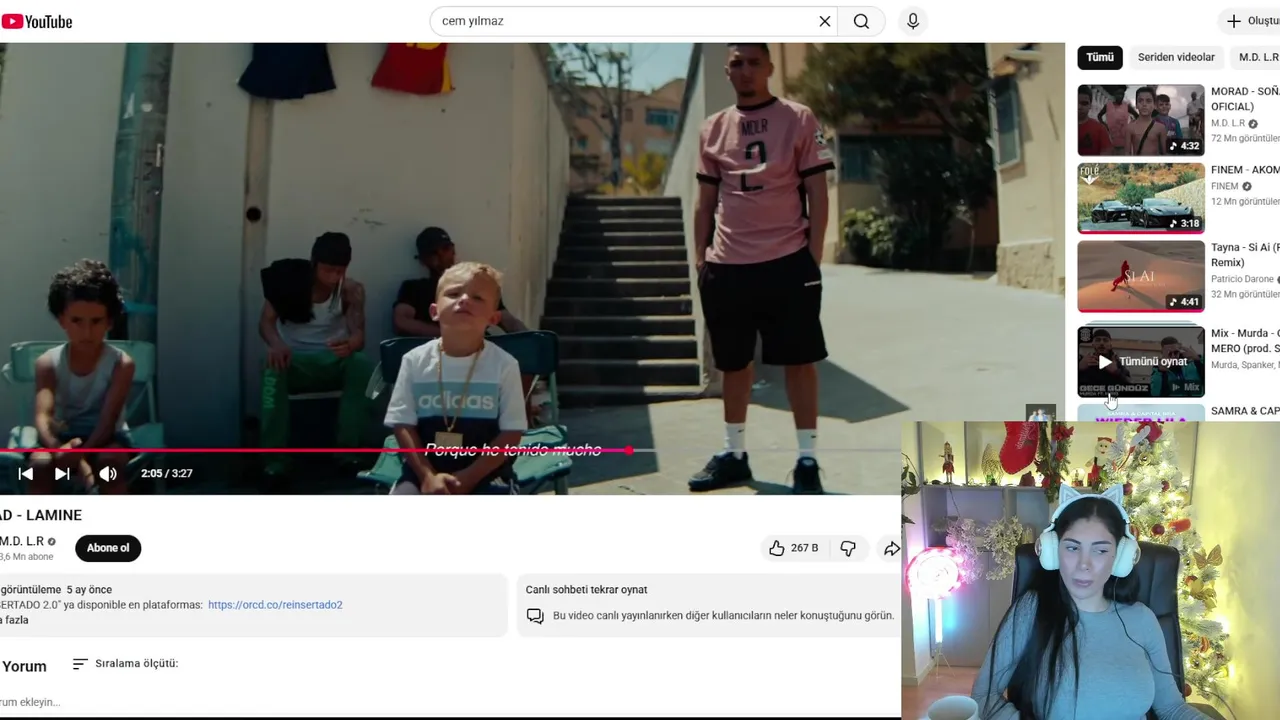Open MORAD video thumbnail 4:32
The width and height of the screenshot is (1280, 720).
(x=1141, y=120)
